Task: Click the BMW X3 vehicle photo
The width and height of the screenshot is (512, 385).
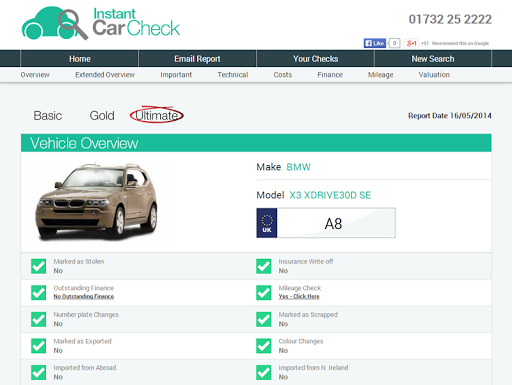Action: (97, 202)
